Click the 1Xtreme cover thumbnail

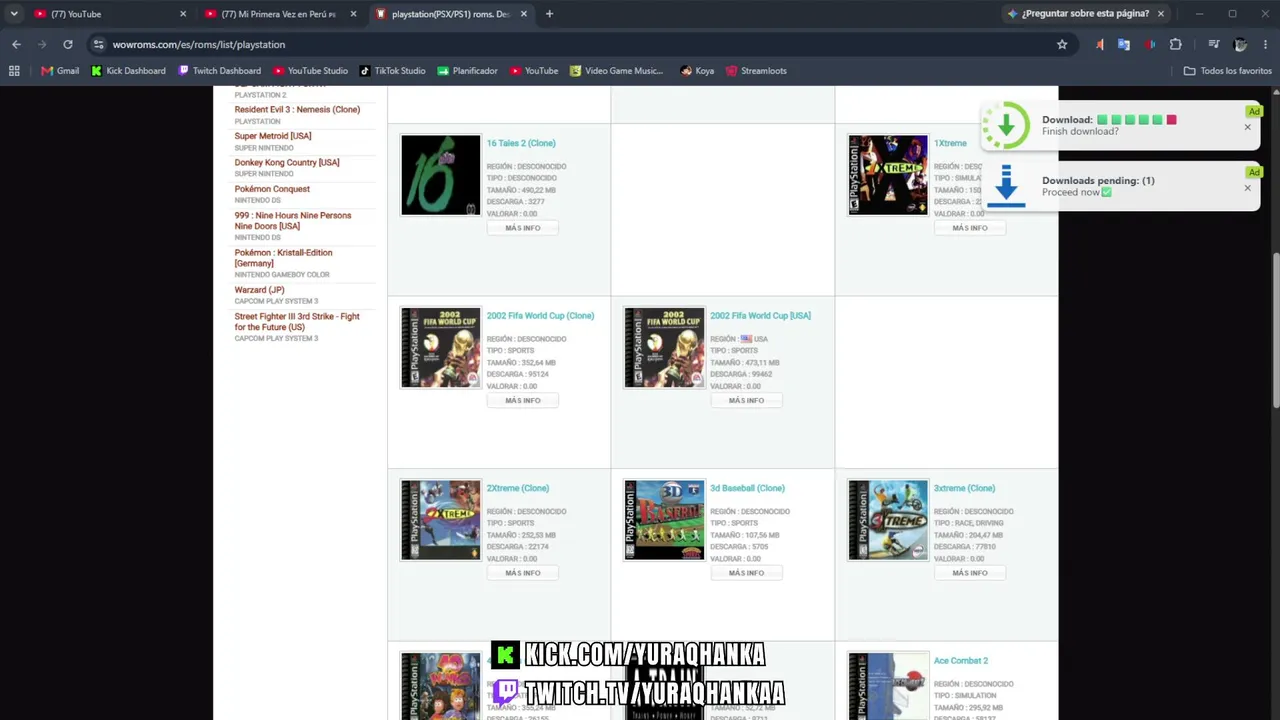(888, 175)
